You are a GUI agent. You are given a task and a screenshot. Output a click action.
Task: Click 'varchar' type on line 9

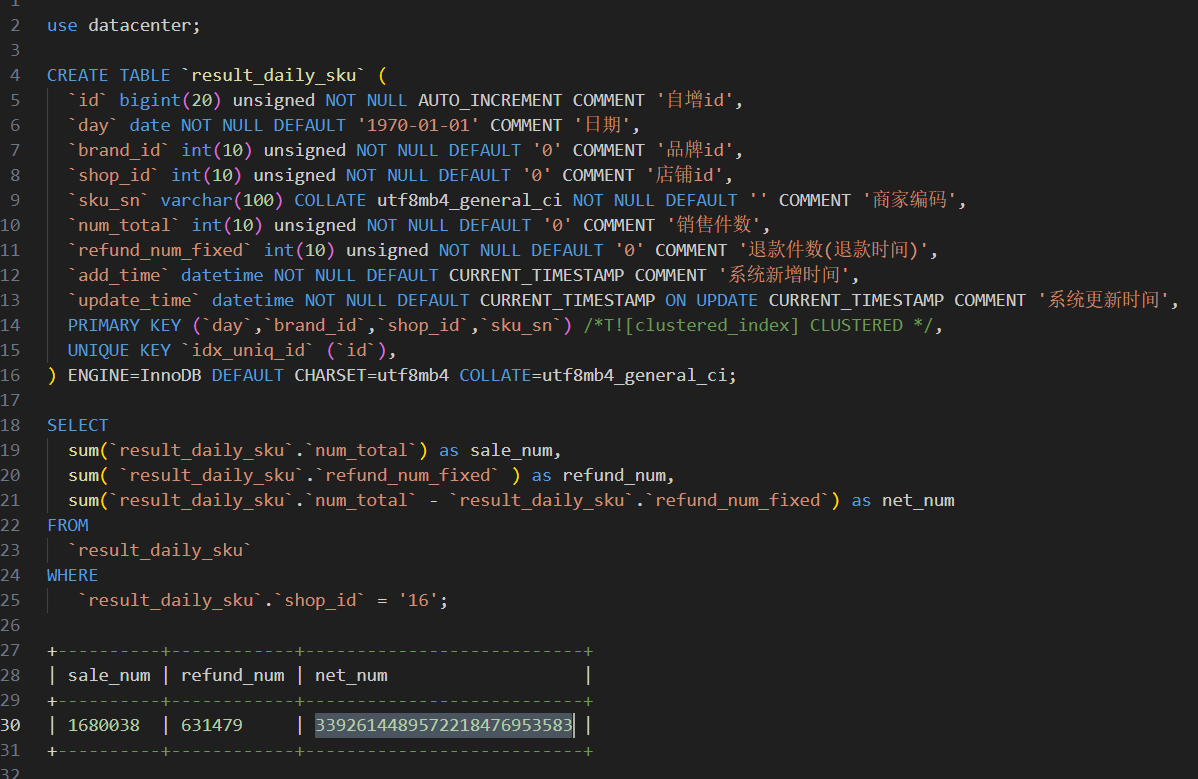click(196, 200)
